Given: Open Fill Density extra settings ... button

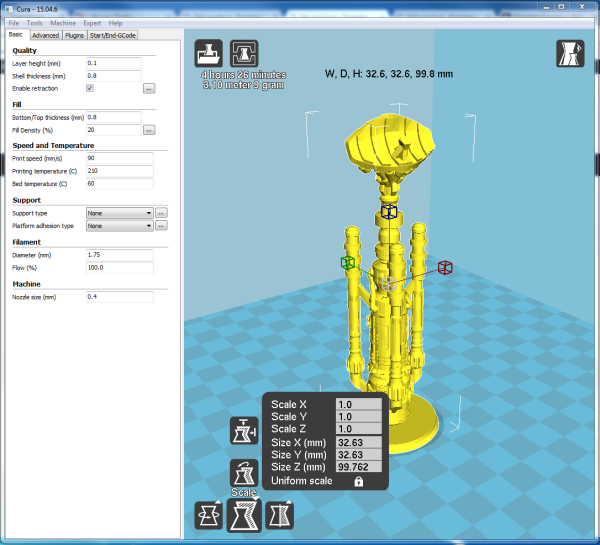Looking at the screenshot, I should 149,130.
